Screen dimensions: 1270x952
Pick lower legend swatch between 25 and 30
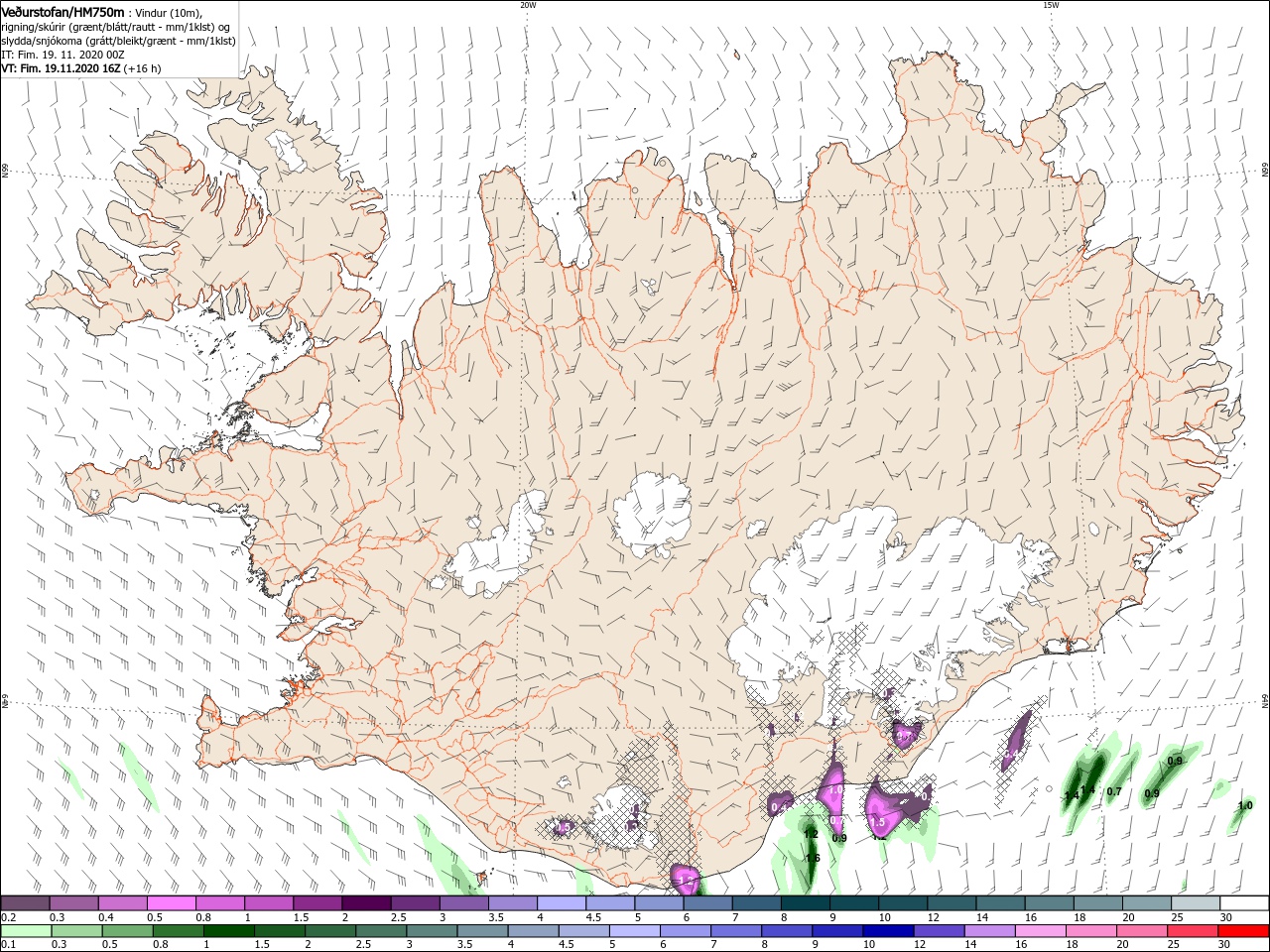pyautogui.click(x=1191, y=931)
